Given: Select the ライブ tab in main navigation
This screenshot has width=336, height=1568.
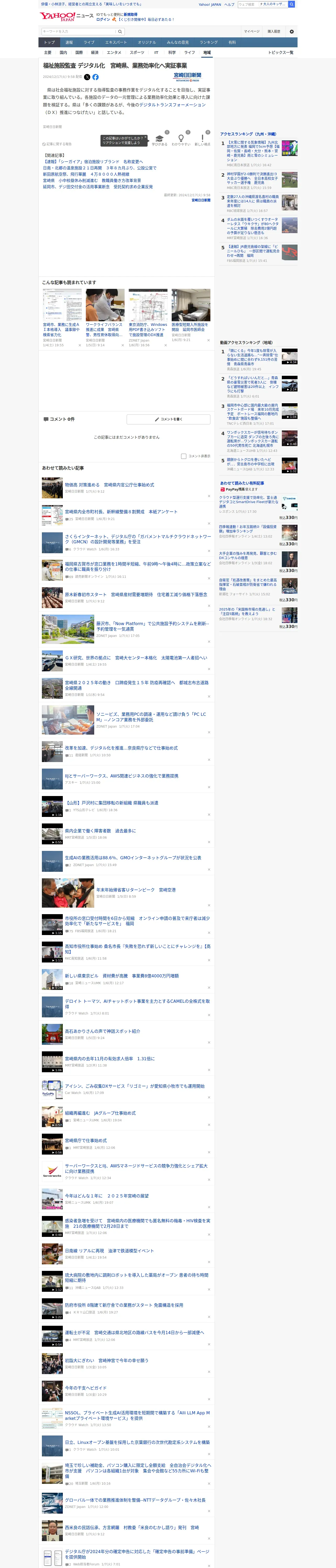Looking at the screenshot, I should [89, 43].
